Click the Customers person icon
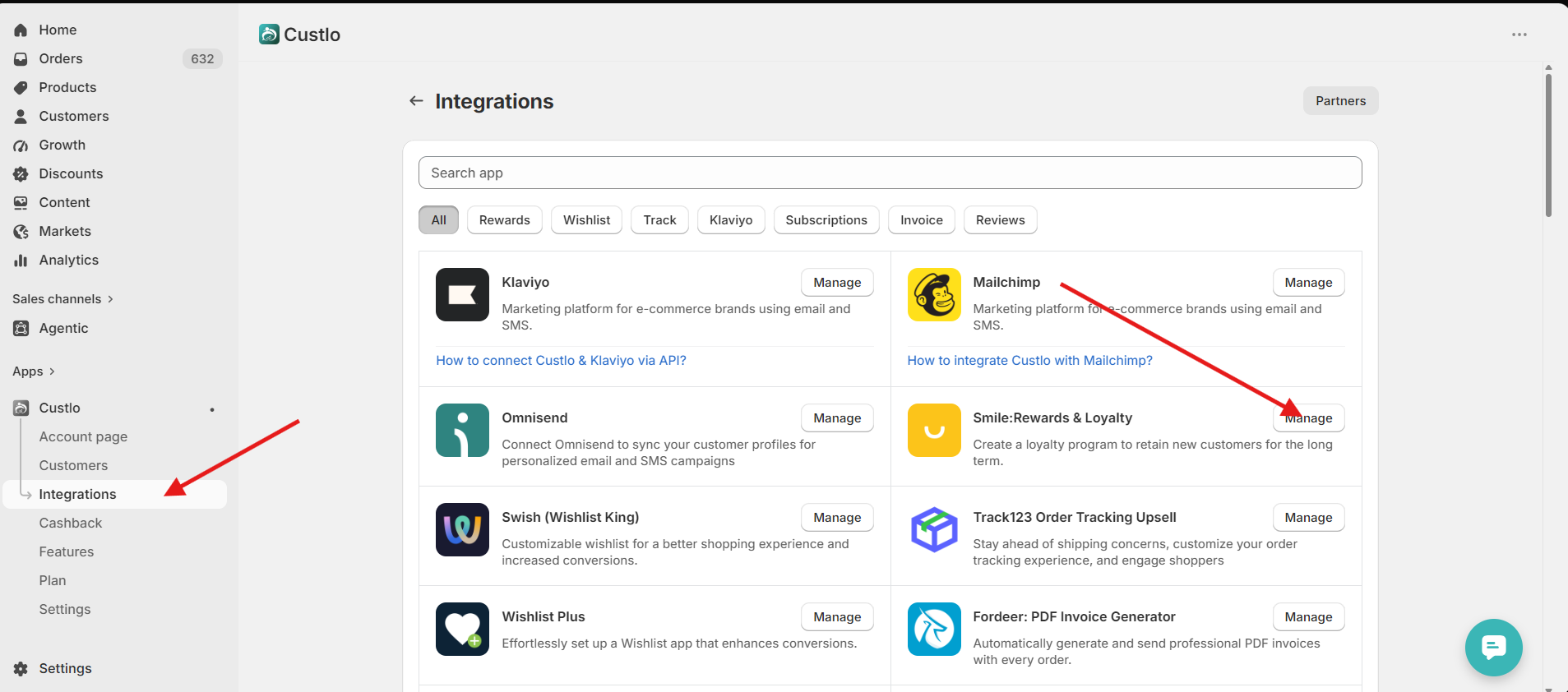This screenshot has width=1568, height=692. [x=21, y=117]
